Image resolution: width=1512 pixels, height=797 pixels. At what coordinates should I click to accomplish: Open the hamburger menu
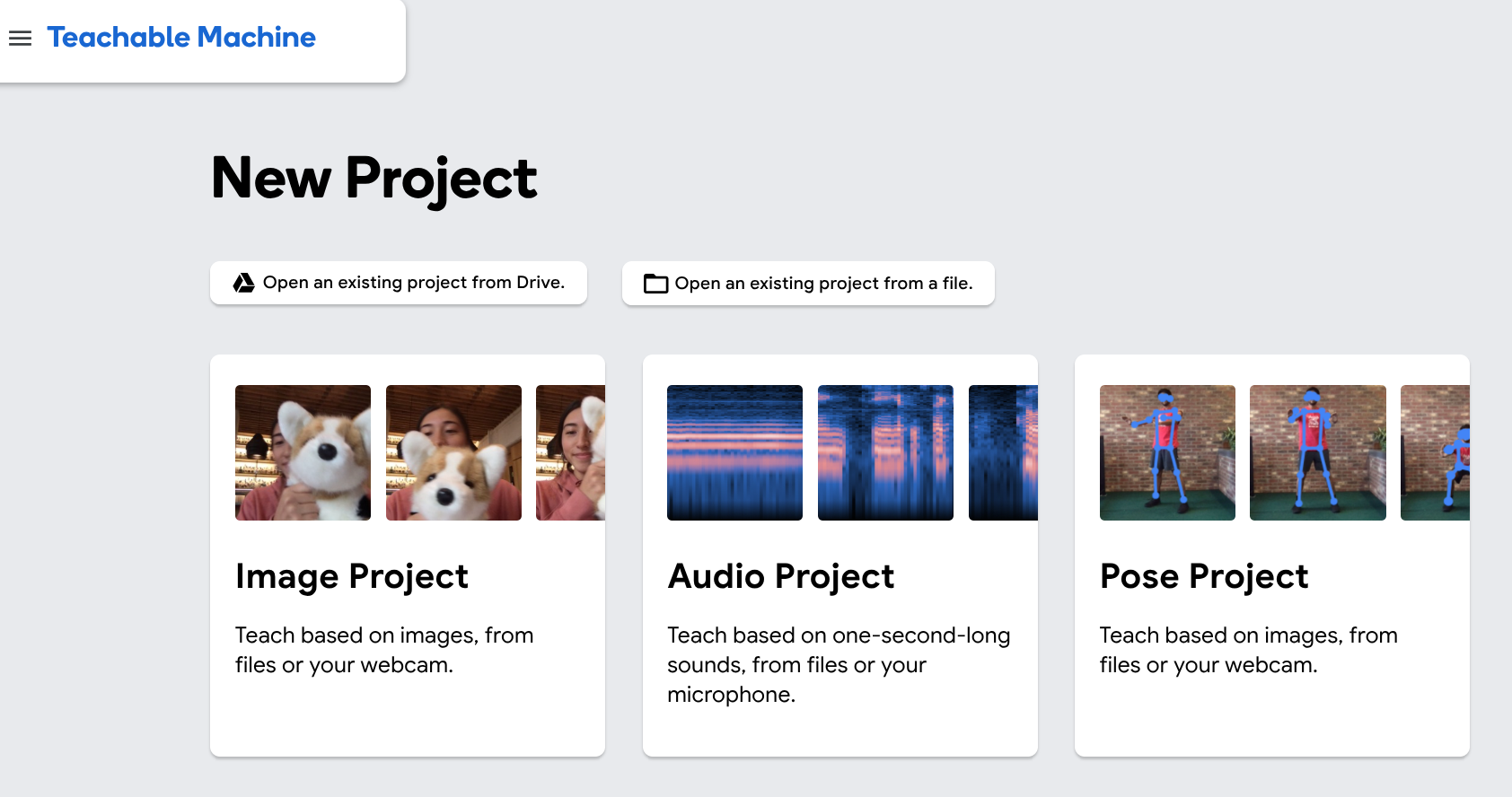(20, 38)
